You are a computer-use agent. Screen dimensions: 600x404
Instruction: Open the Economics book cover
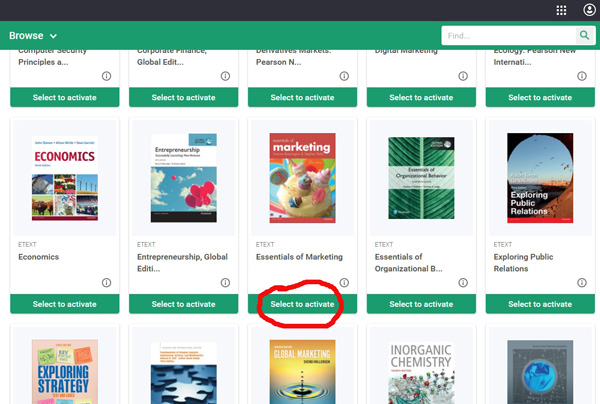[x=65, y=178]
